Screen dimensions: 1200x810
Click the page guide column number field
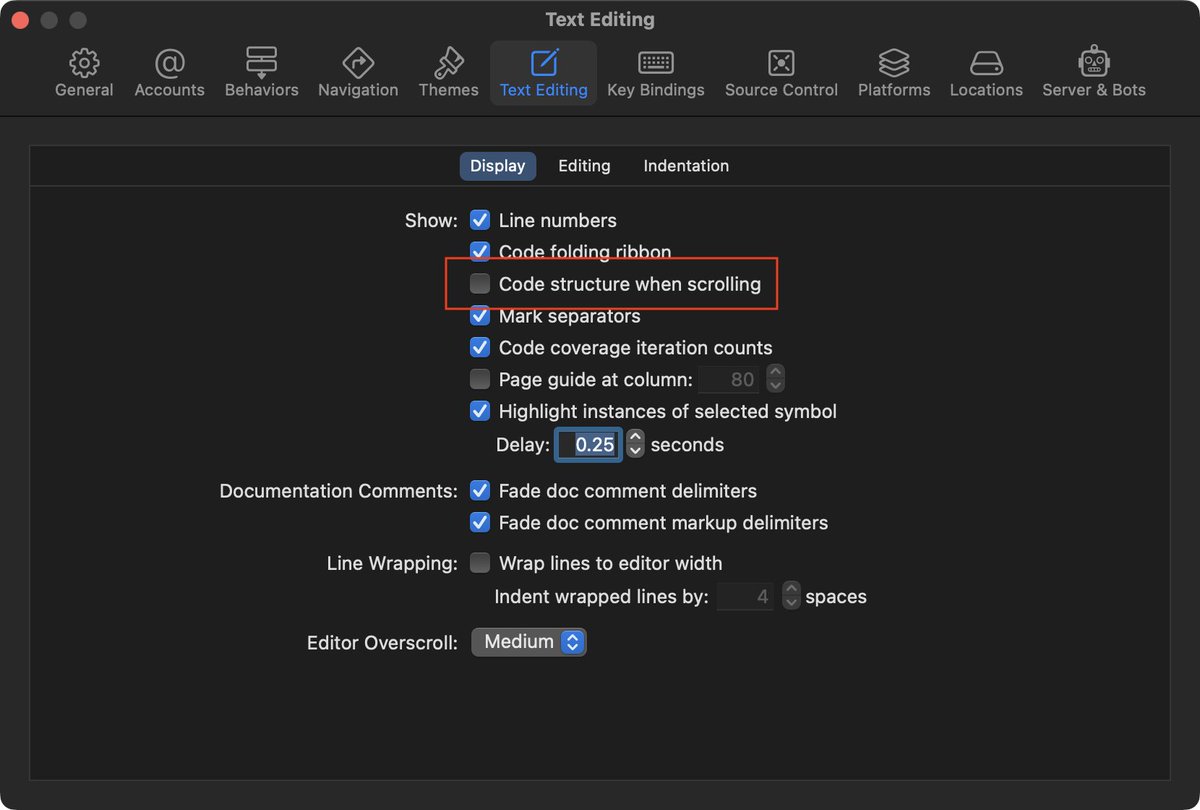point(728,379)
